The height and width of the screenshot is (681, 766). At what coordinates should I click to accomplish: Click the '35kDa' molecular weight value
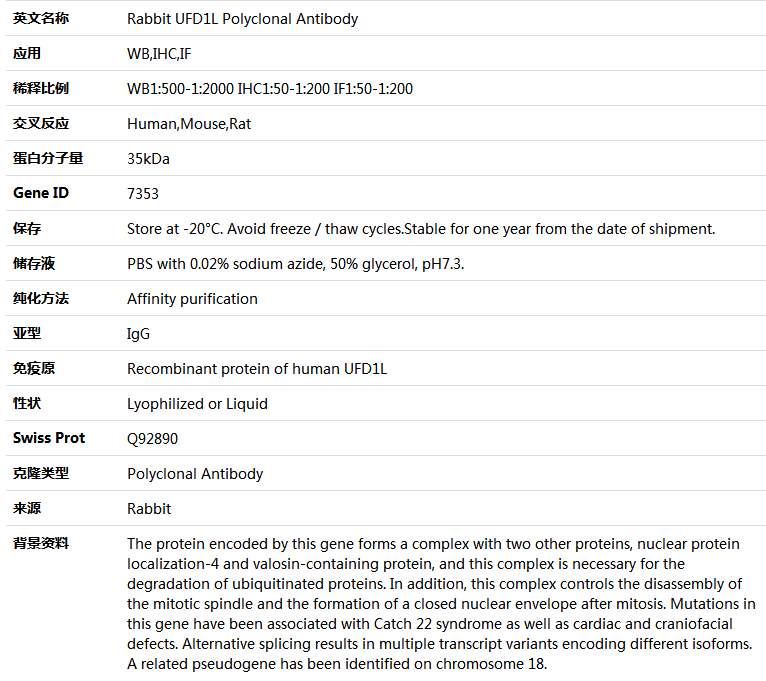point(148,159)
